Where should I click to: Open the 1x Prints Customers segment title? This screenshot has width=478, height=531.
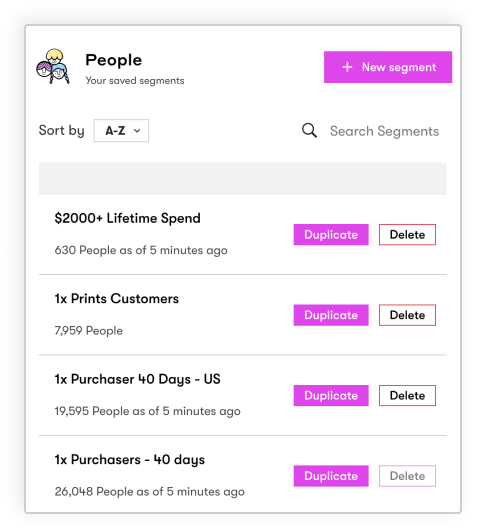click(117, 299)
